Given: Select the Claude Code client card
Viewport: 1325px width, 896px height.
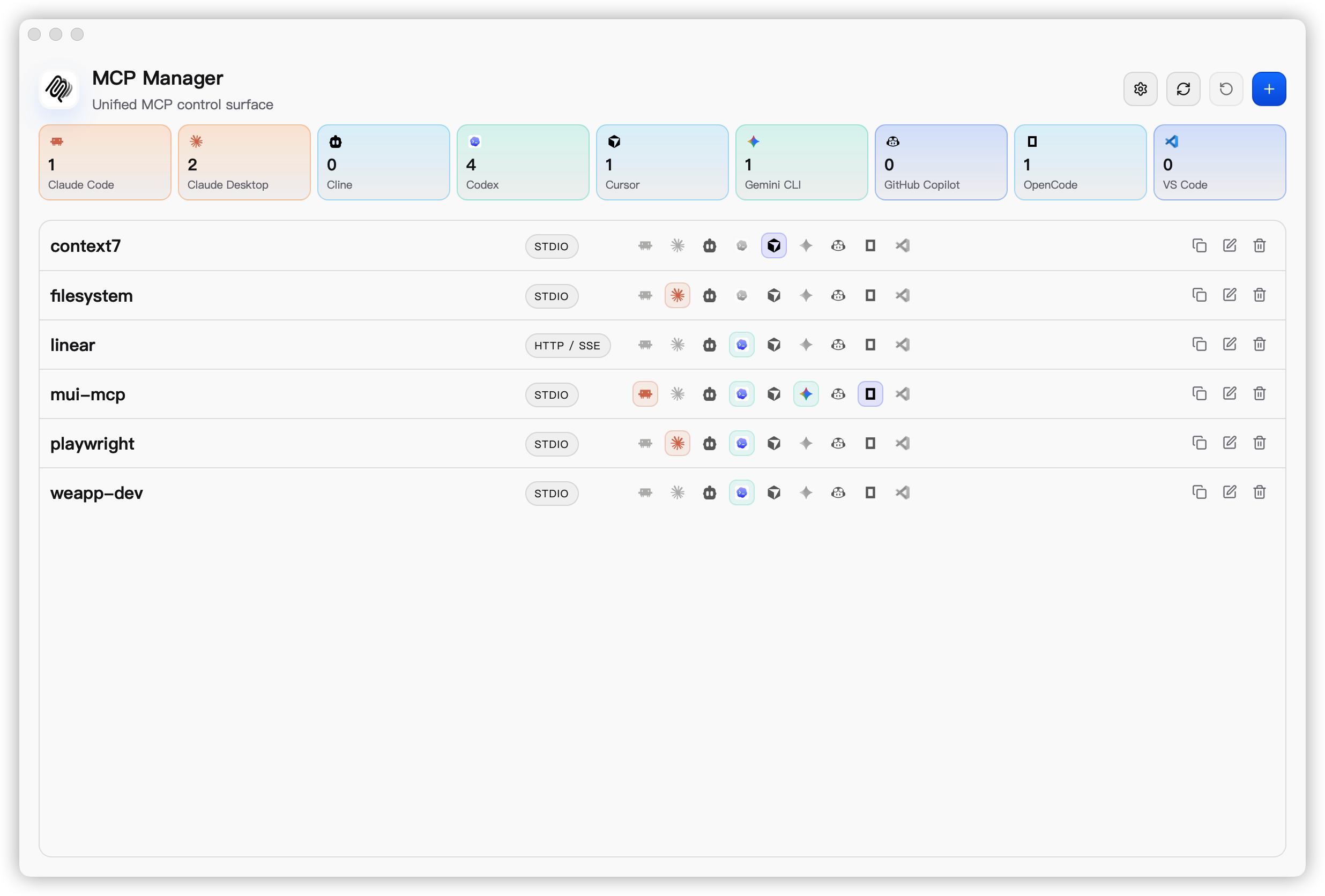Looking at the screenshot, I should coord(105,162).
